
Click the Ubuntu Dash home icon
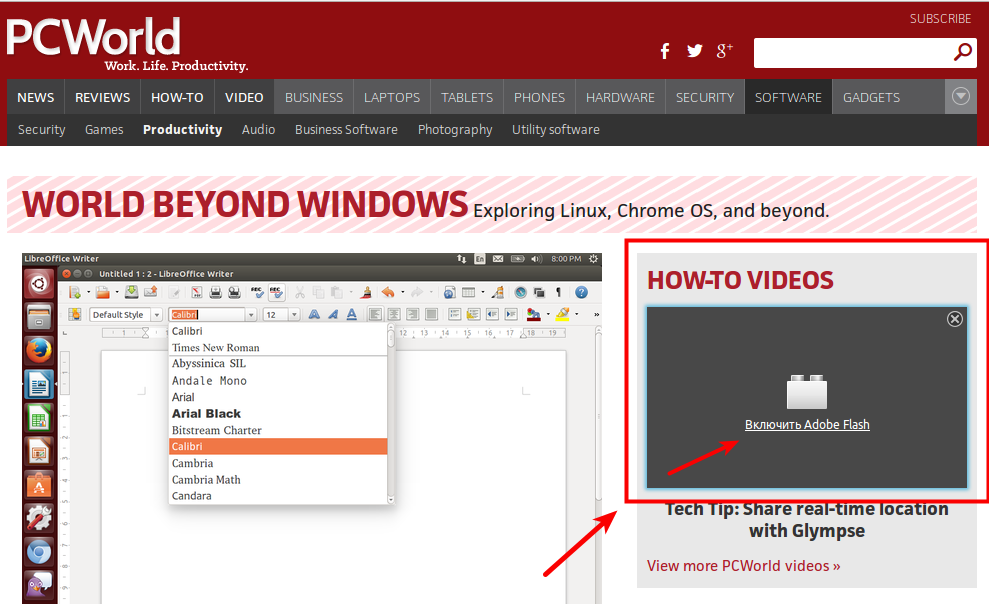click(38, 284)
